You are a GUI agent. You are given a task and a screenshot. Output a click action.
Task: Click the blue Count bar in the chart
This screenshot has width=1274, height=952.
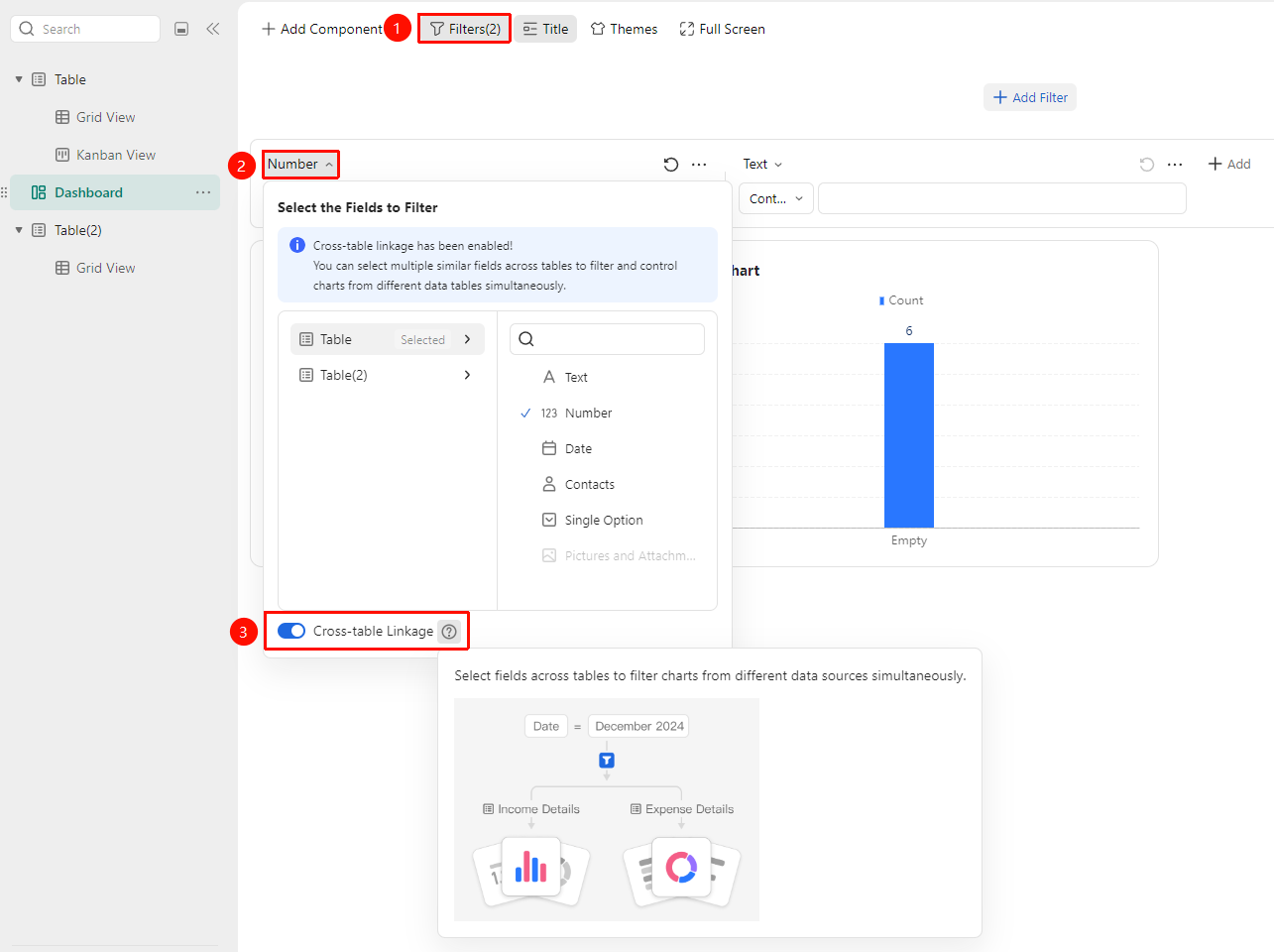point(909,435)
